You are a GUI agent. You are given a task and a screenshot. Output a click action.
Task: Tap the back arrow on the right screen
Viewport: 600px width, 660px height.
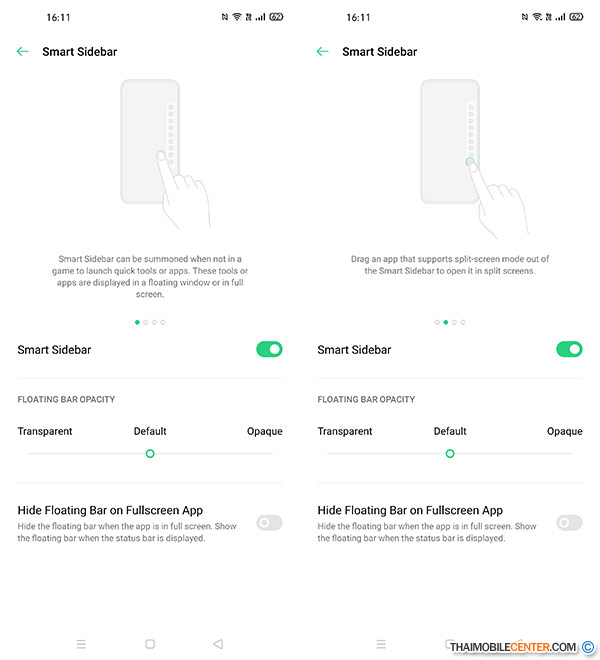pyautogui.click(x=323, y=51)
